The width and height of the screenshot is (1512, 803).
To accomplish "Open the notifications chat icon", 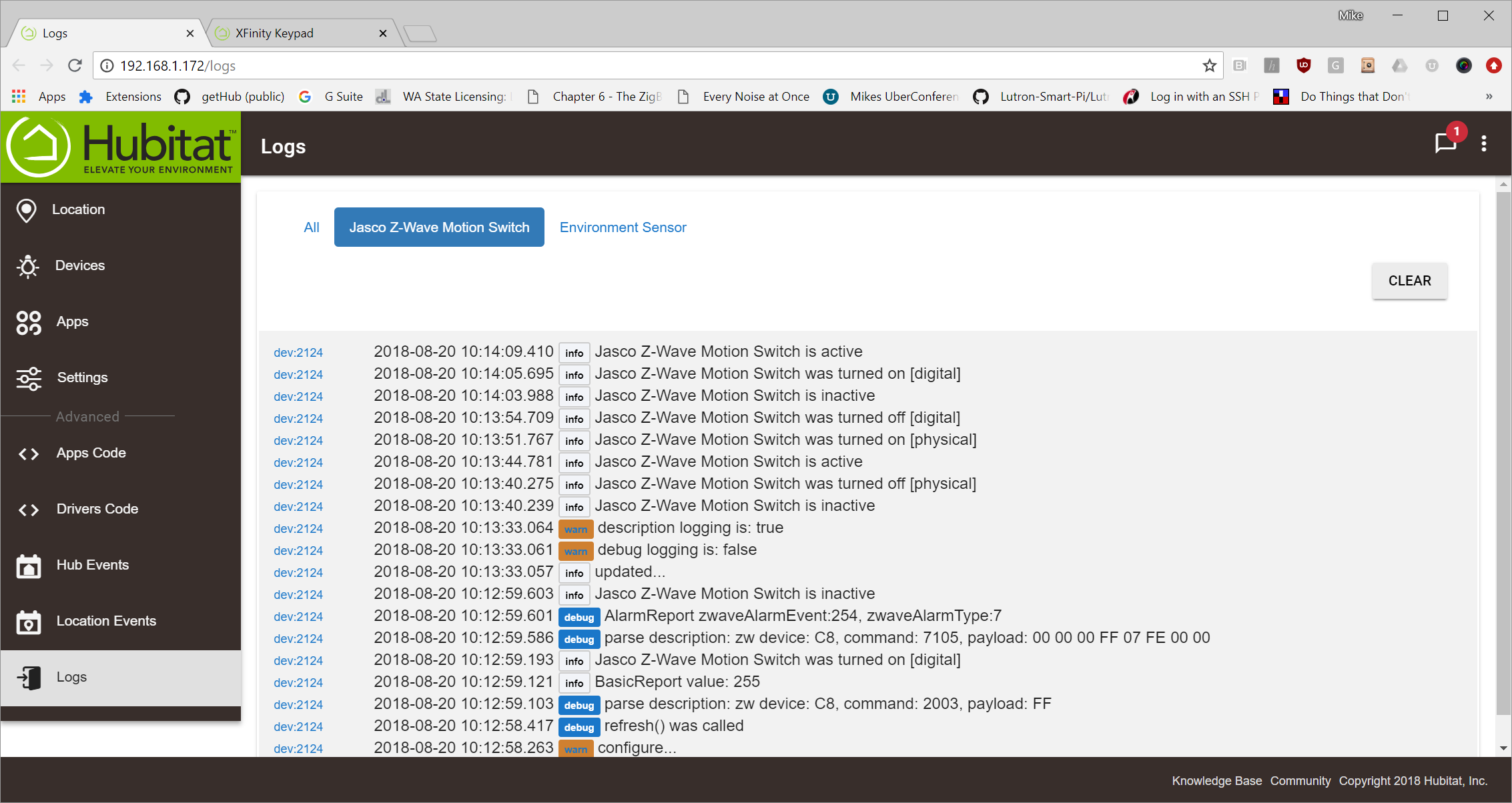I will 1446,143.
